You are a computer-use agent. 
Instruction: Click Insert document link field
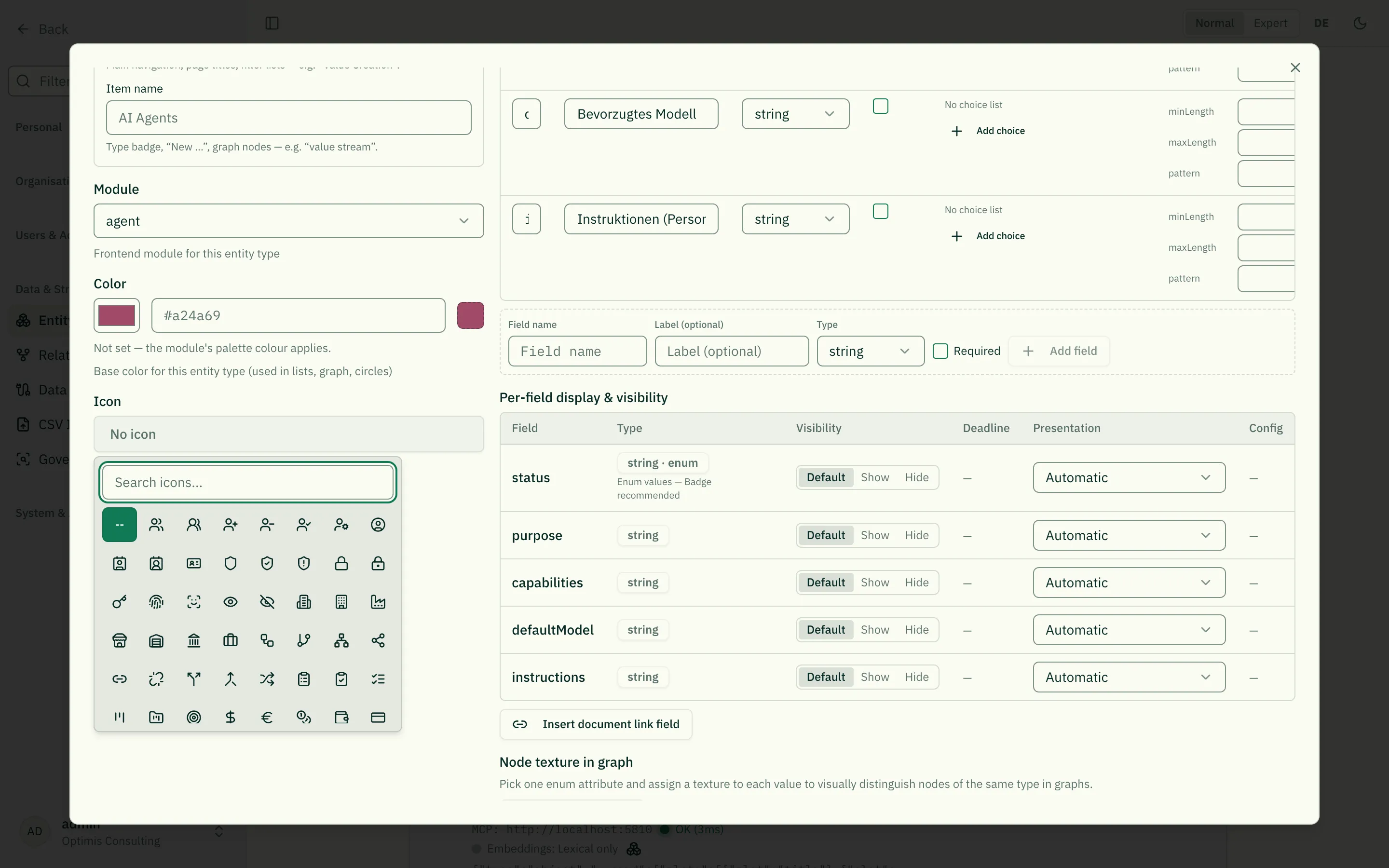coord(596,724)
